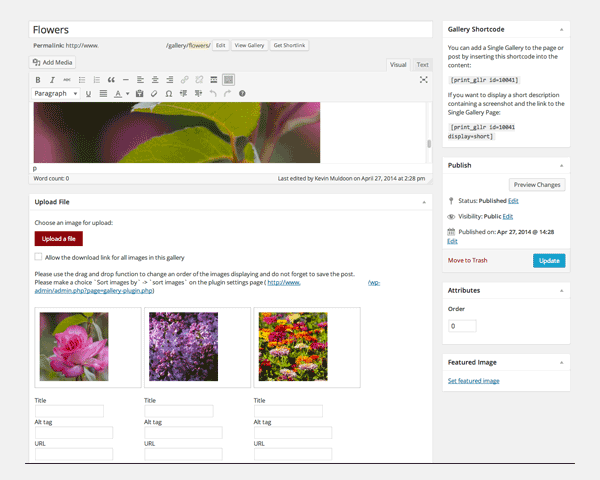Screen dimensions: 600x480
Task: Click Move to Trash
Action: pos(468,260)
